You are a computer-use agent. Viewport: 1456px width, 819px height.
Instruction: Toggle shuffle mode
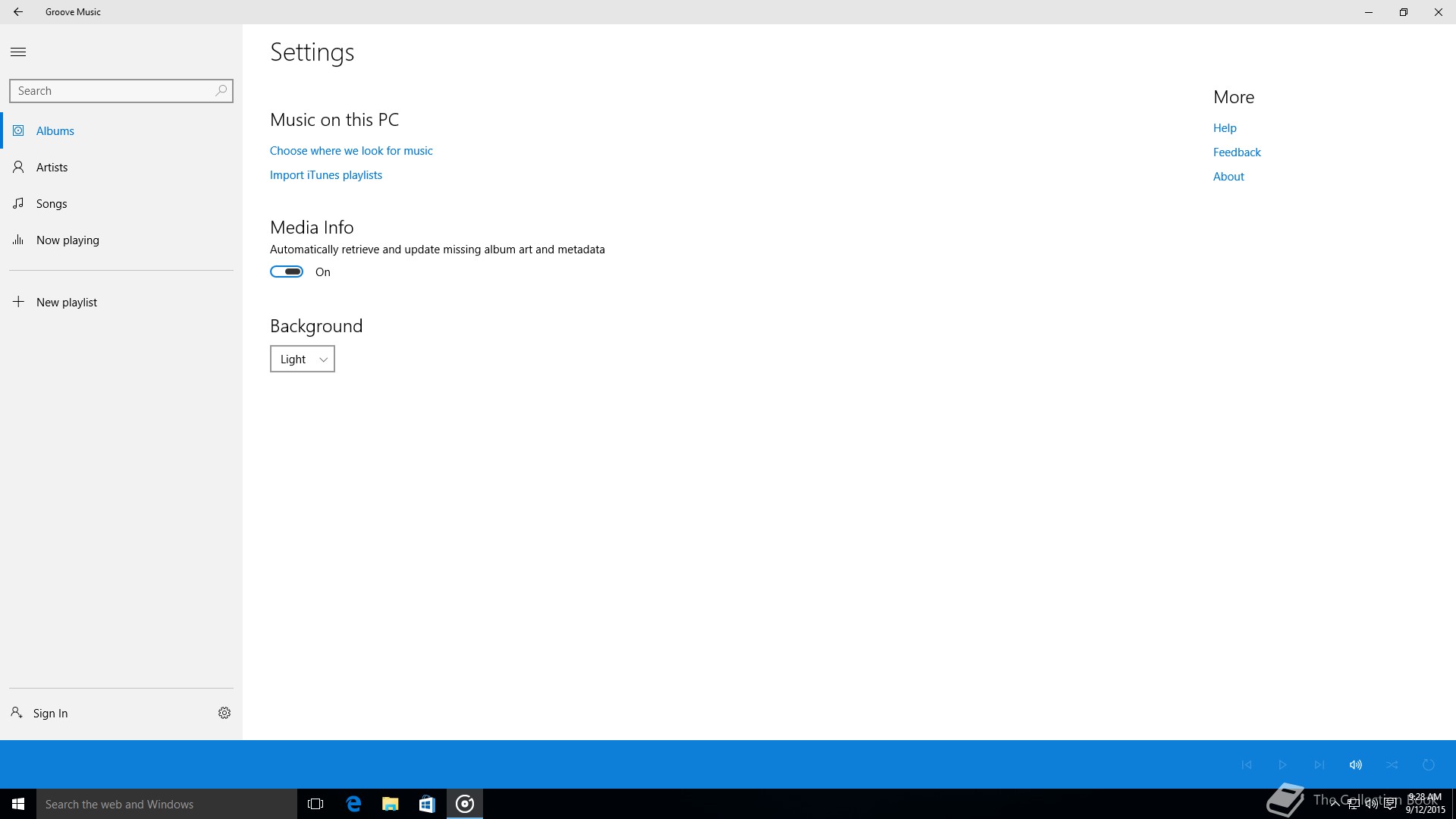click(x=1392, y=764)
